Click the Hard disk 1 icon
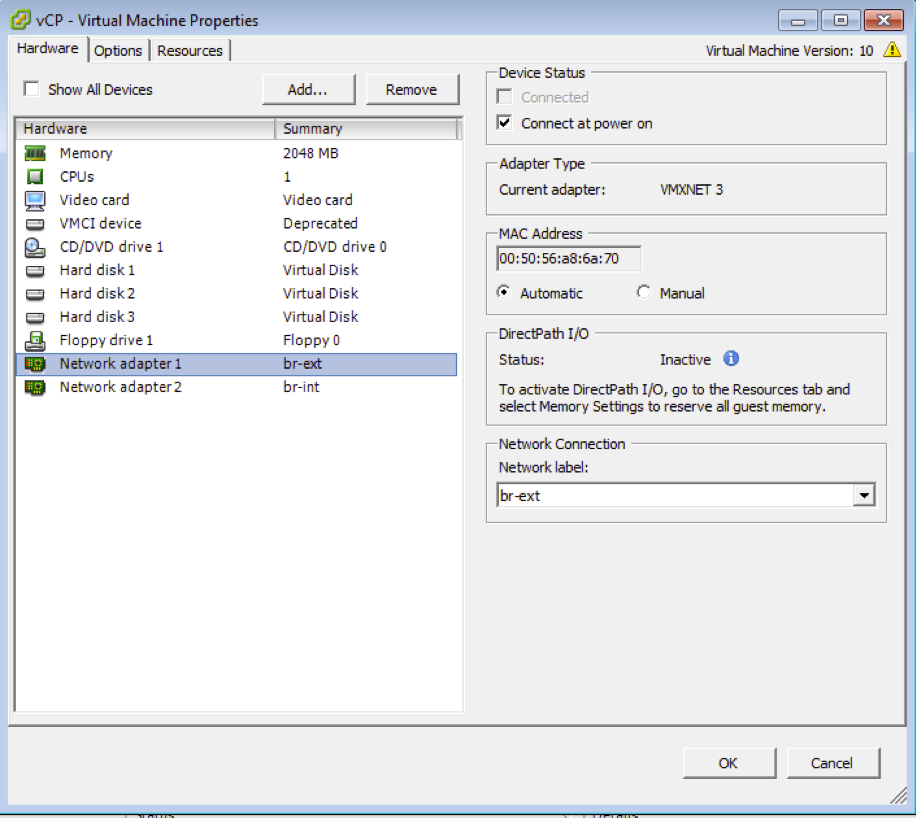The height and width of the screenshot is (818, 916). click(x=35, y=271)
